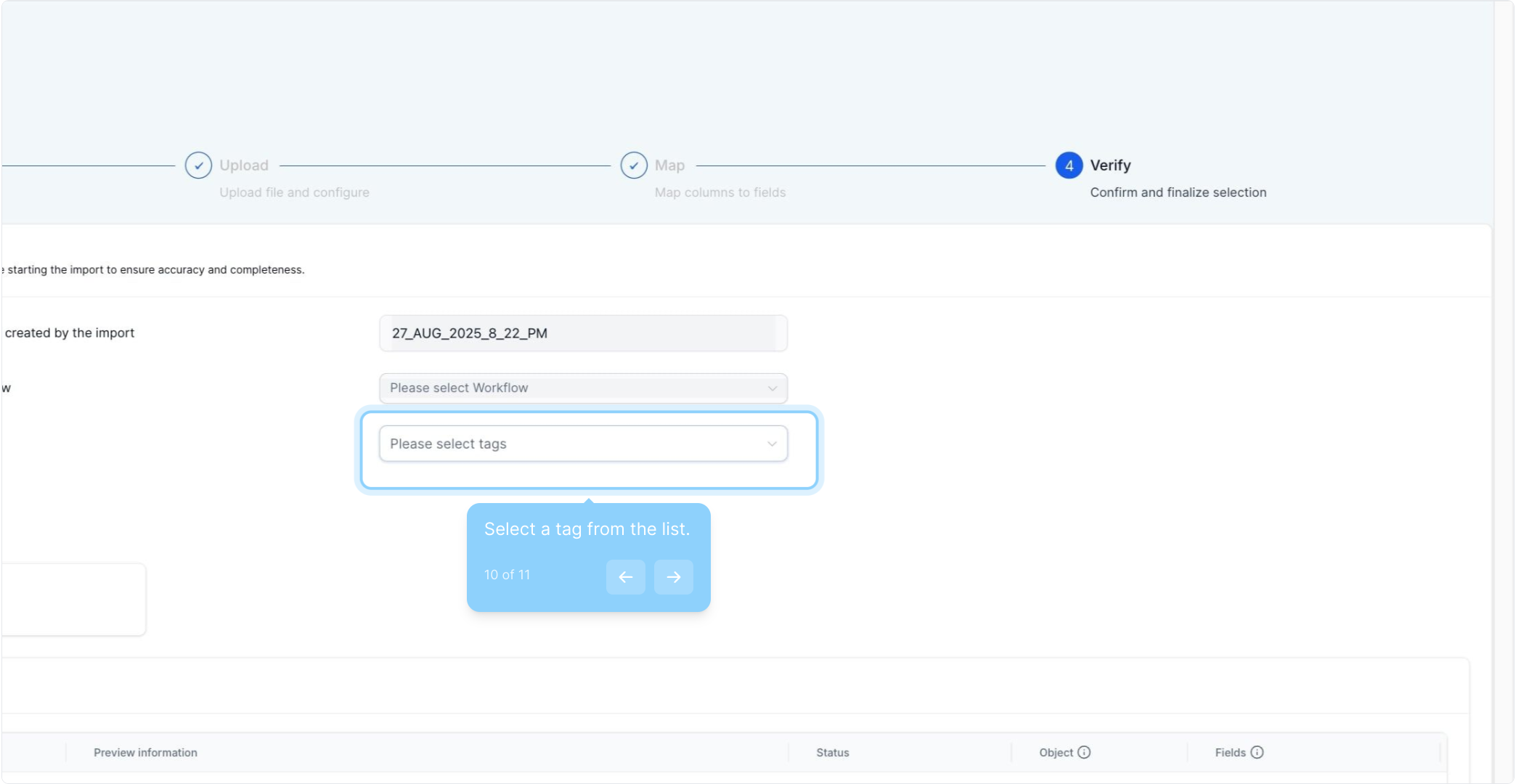This screenshot has width=1516, height=784.
Task: Click the import name field 27_AUG_2025_8_22_PM
Action: click(582, 333)
